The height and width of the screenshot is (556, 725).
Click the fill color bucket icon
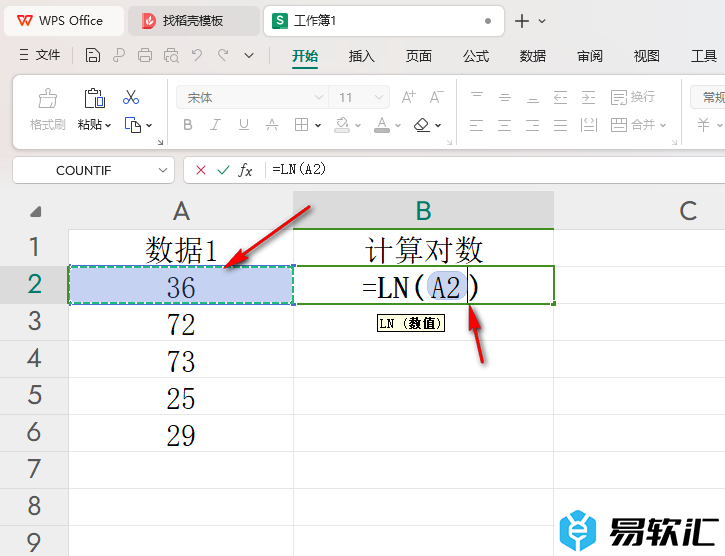[x=342, y=125]
